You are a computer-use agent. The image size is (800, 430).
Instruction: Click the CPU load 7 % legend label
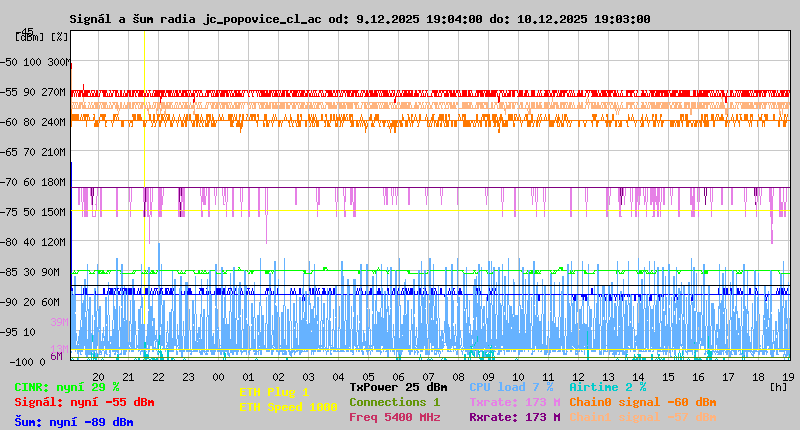tap(510, 387)
